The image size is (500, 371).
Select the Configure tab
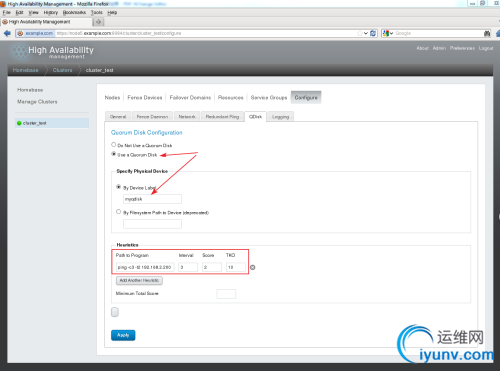pos(306,98)
